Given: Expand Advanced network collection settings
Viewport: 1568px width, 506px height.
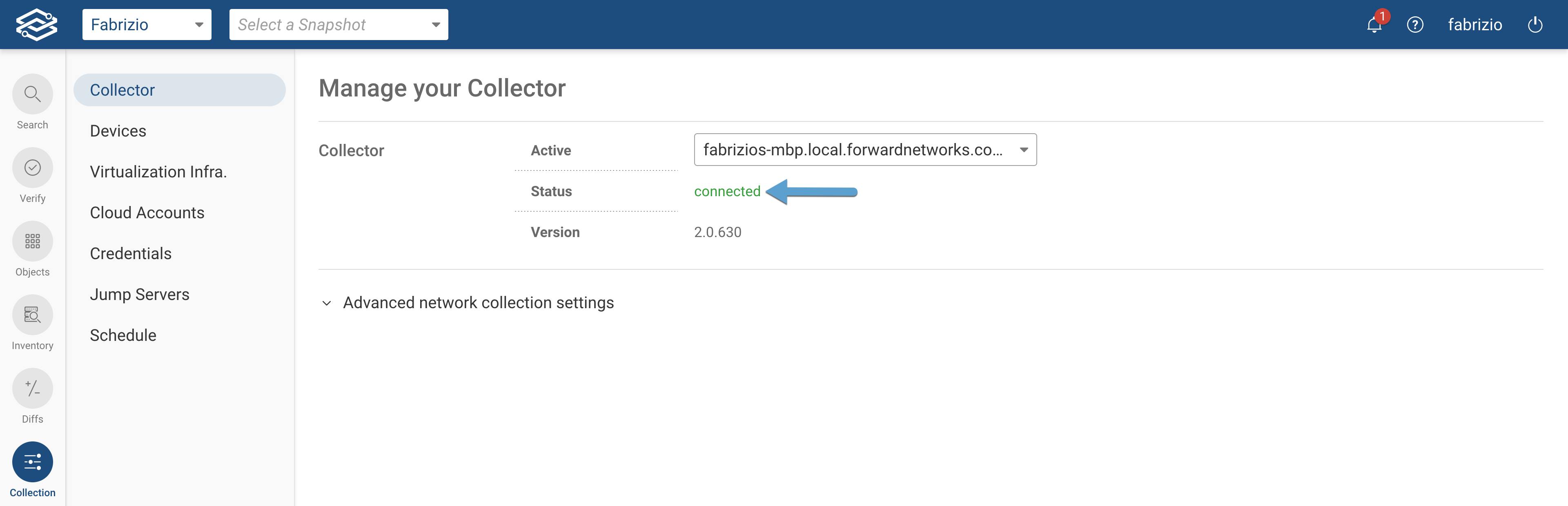Looking at the screenshot, I should (x=478, y=303).
